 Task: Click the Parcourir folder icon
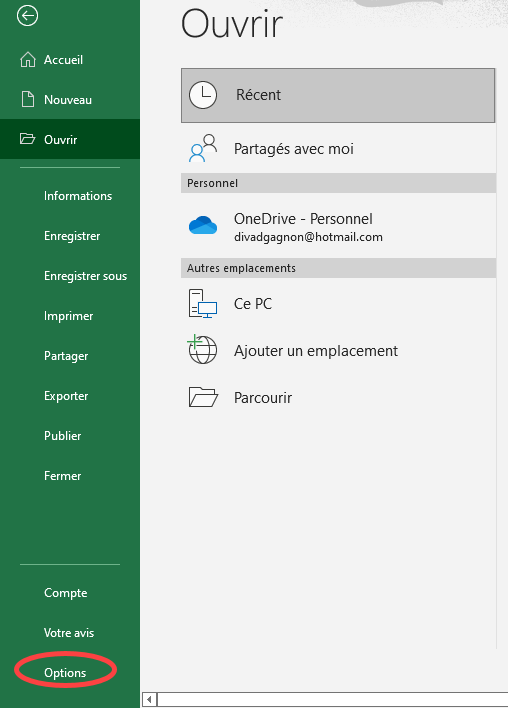point(203,397)
